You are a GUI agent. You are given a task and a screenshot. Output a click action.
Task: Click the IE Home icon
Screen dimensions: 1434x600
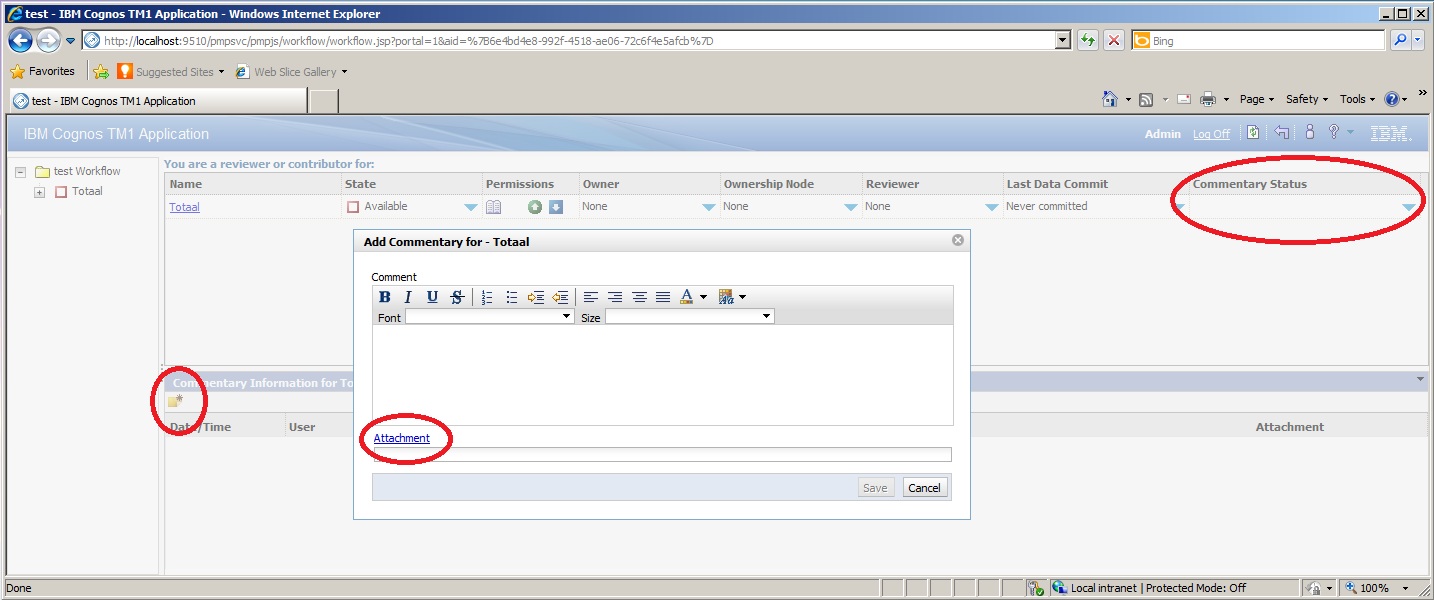[x=1109, y=99]
